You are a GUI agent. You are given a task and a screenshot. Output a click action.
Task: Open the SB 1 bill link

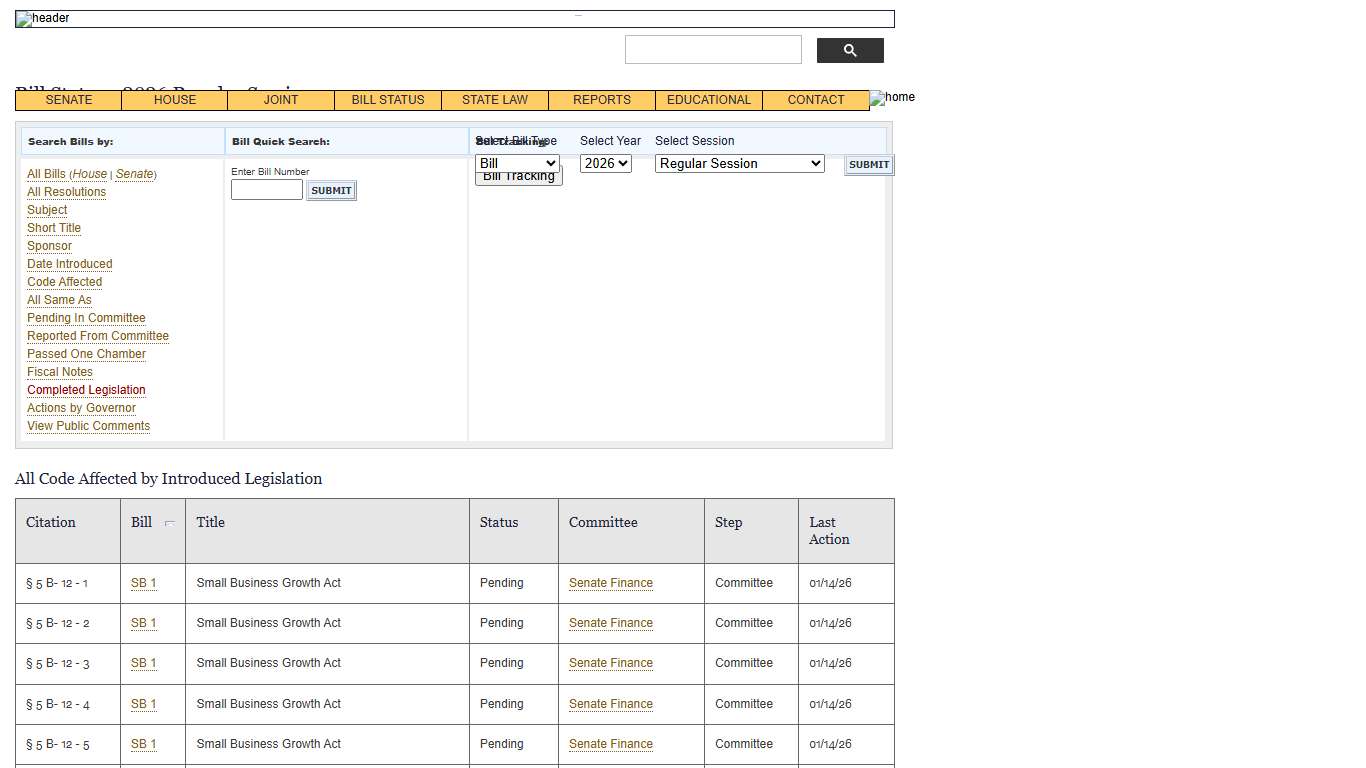click(142, 583)
